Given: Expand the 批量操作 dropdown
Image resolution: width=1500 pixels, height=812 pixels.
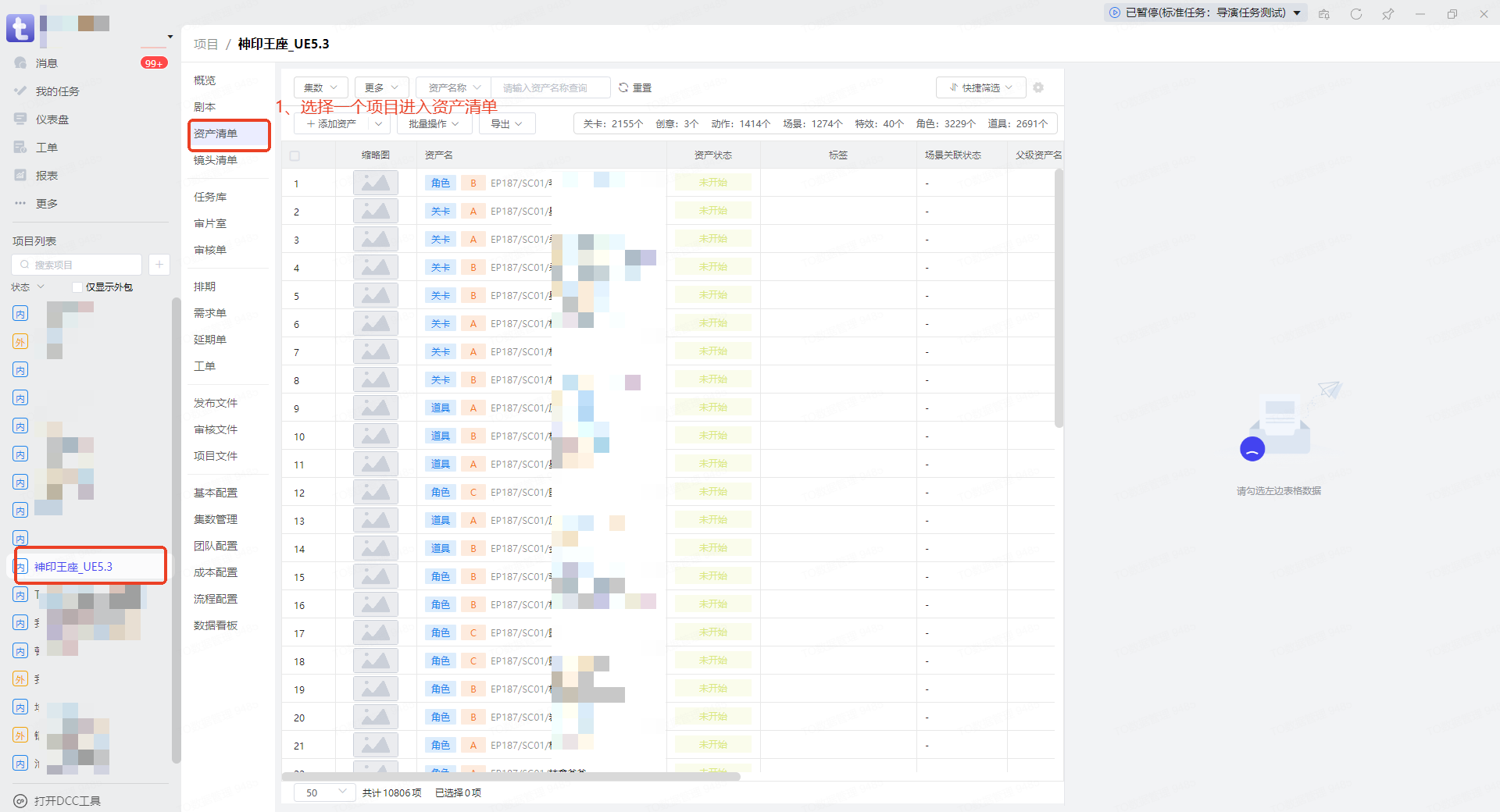Looking at the screenshot, I should 434,123.
